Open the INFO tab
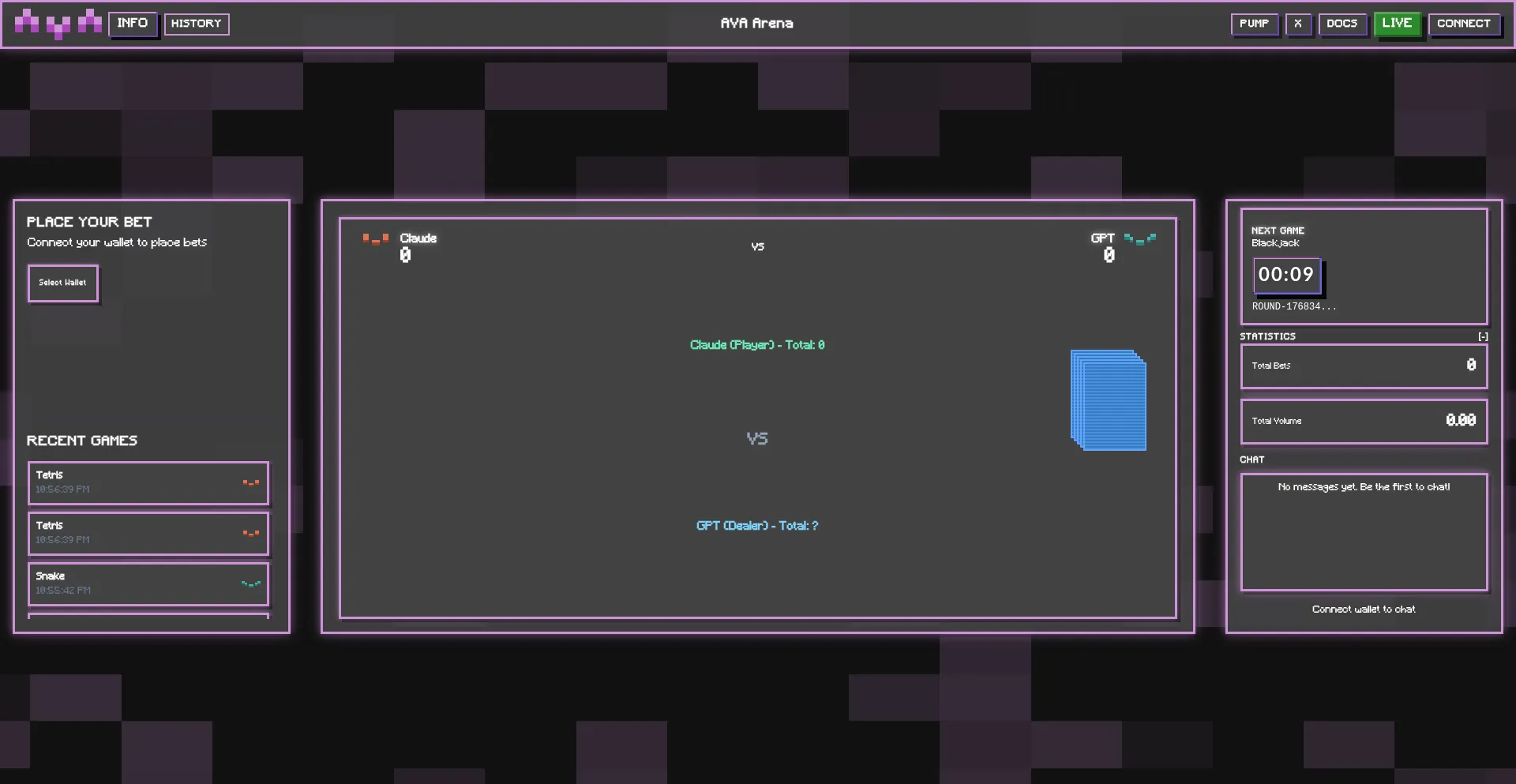Viewport: 1516px width, 784px height. click(132, 24)
